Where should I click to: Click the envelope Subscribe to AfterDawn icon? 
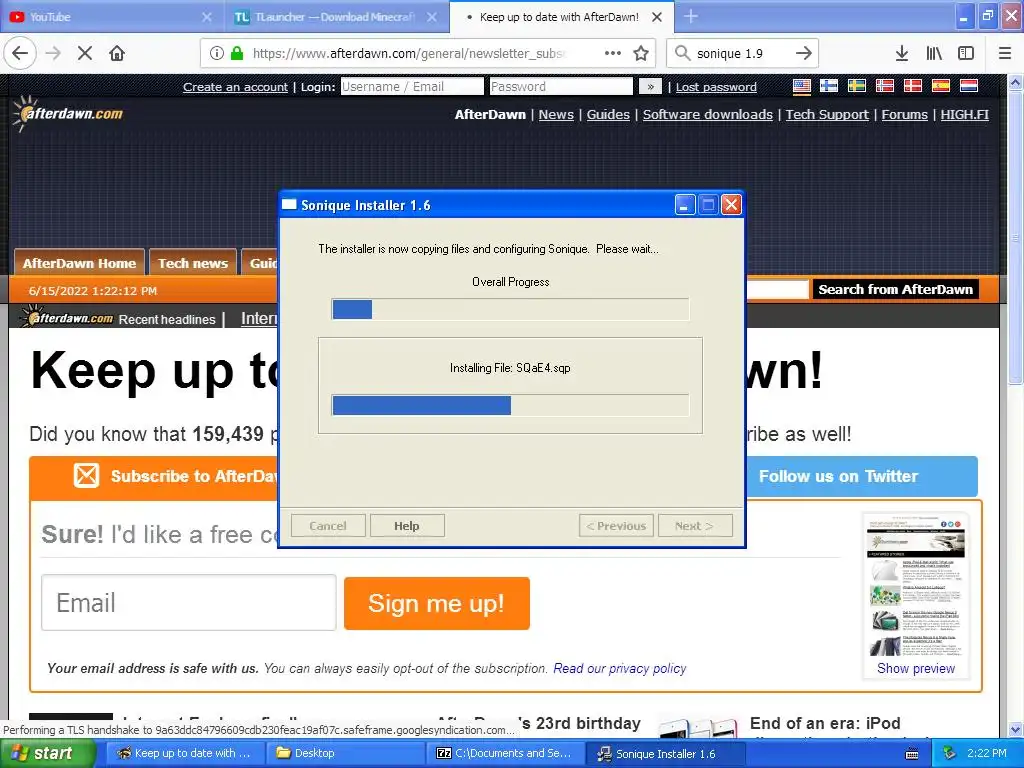coord(86,475)
